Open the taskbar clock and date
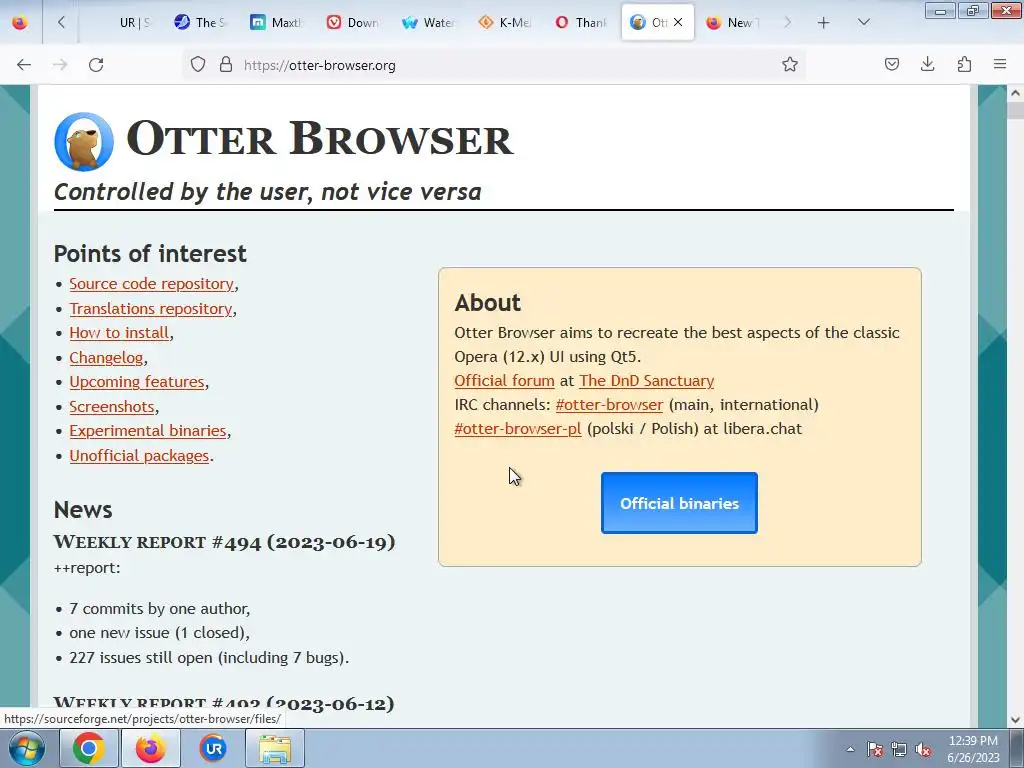This screenshot has width=1024, height=768. click(973, 749)
